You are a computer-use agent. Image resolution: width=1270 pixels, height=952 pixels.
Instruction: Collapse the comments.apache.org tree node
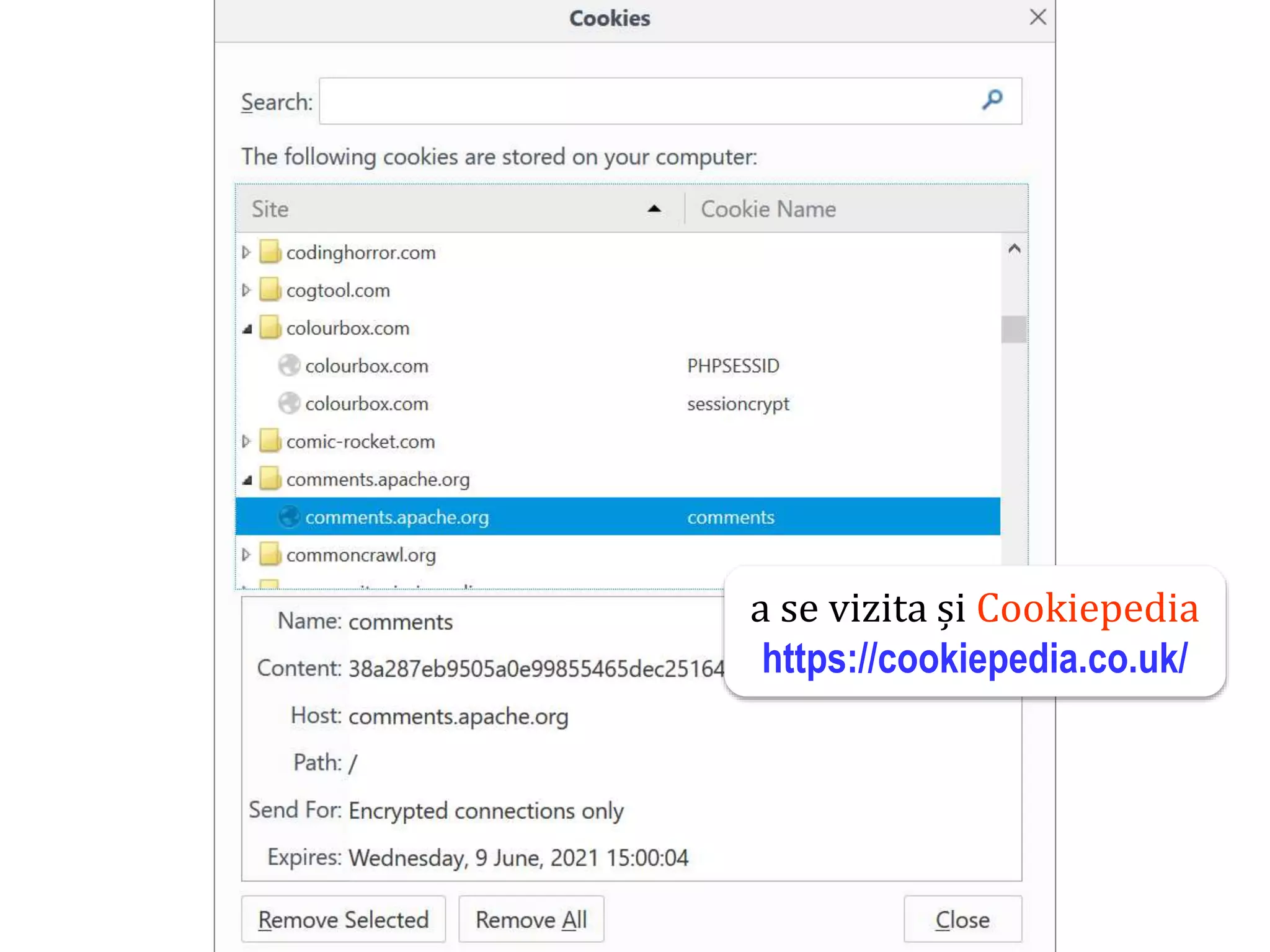tap(247, 480)
